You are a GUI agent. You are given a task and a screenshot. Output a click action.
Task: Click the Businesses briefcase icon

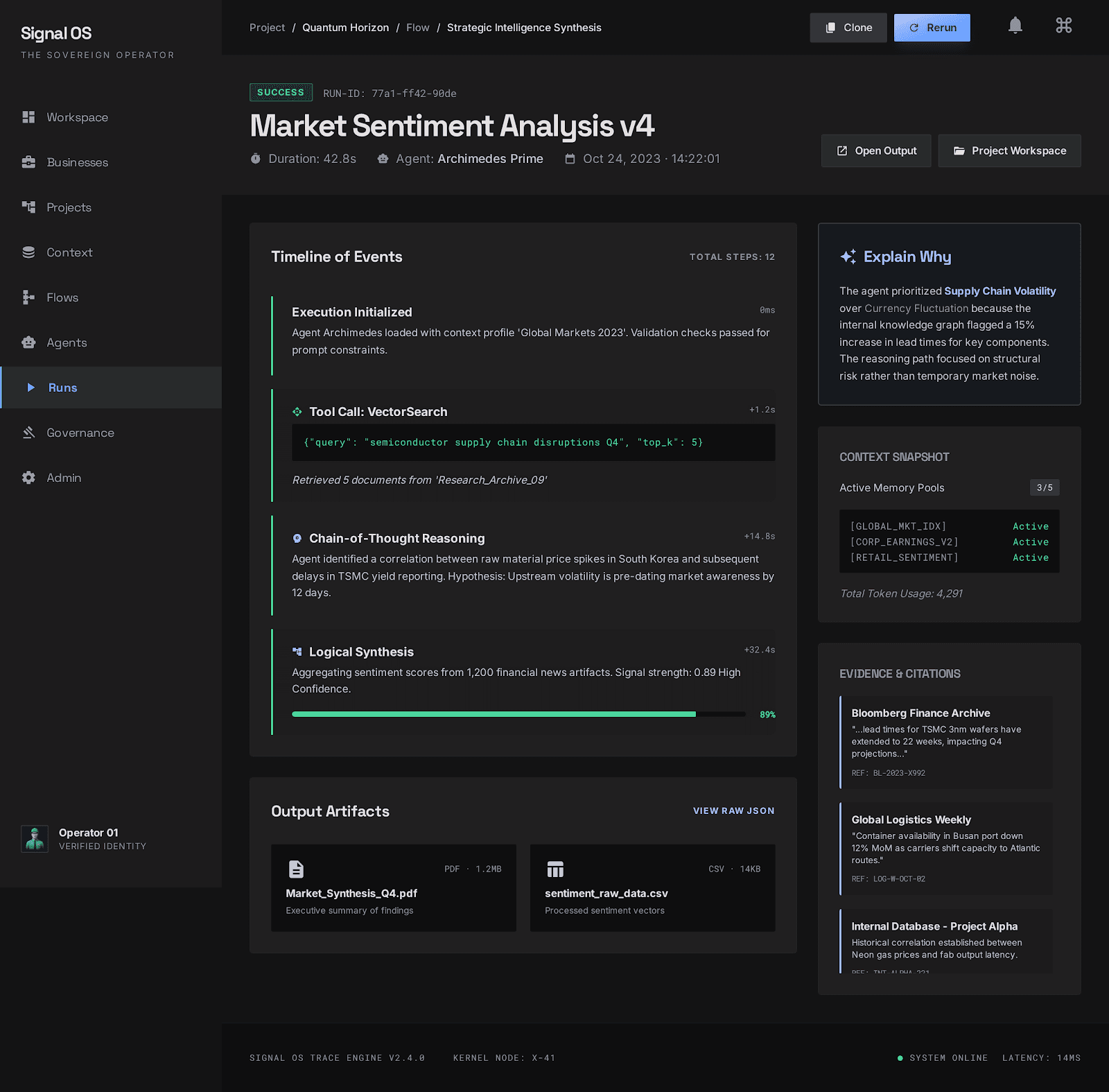[28, 162]
